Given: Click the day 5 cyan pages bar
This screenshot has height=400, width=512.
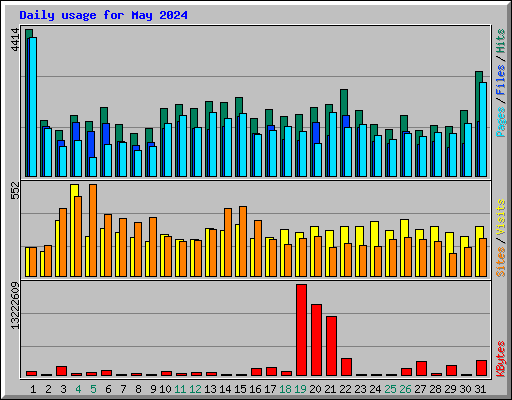Looking at the screenshot, I should 93,167.
